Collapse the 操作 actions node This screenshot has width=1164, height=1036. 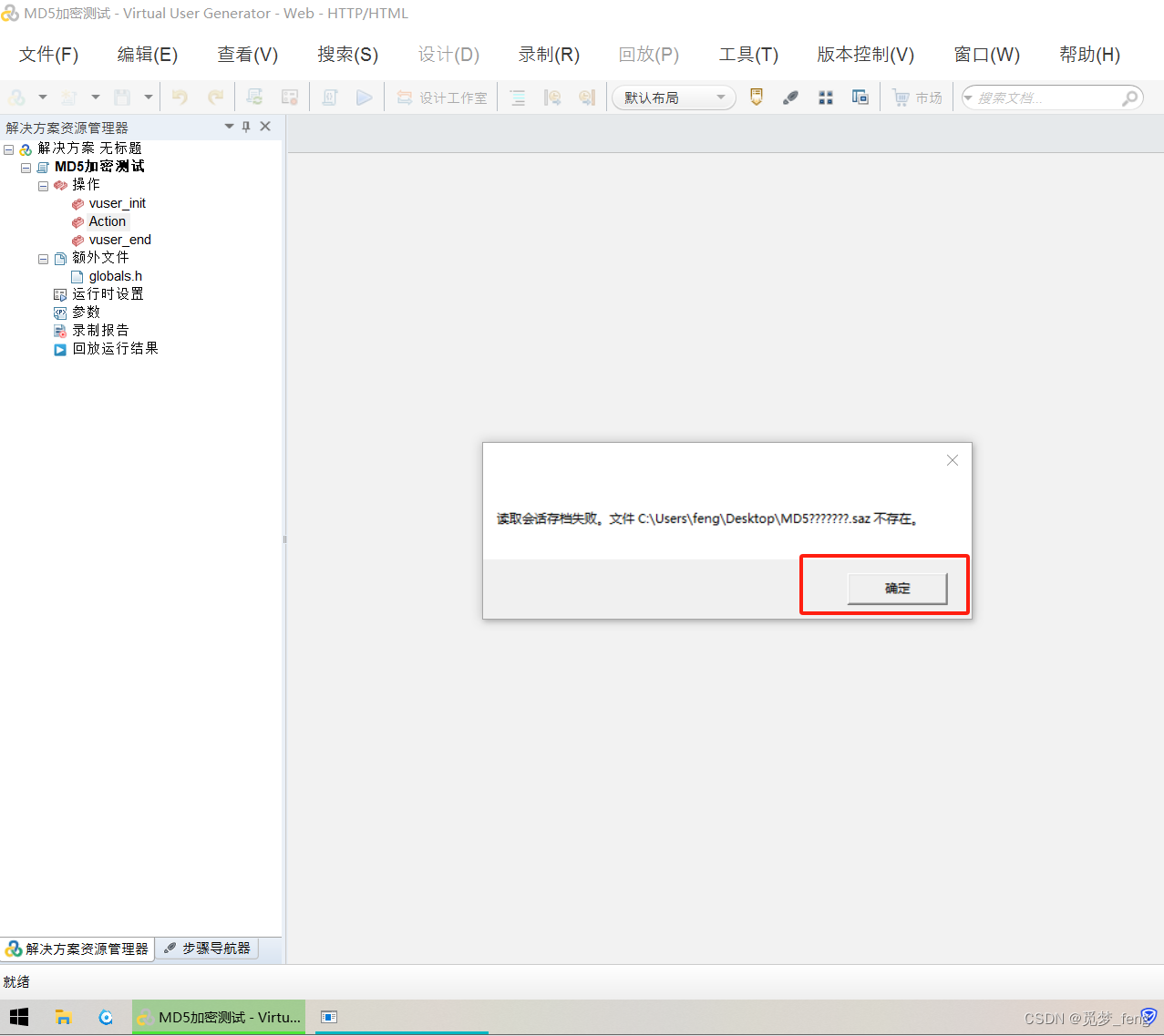pos(43,186)
